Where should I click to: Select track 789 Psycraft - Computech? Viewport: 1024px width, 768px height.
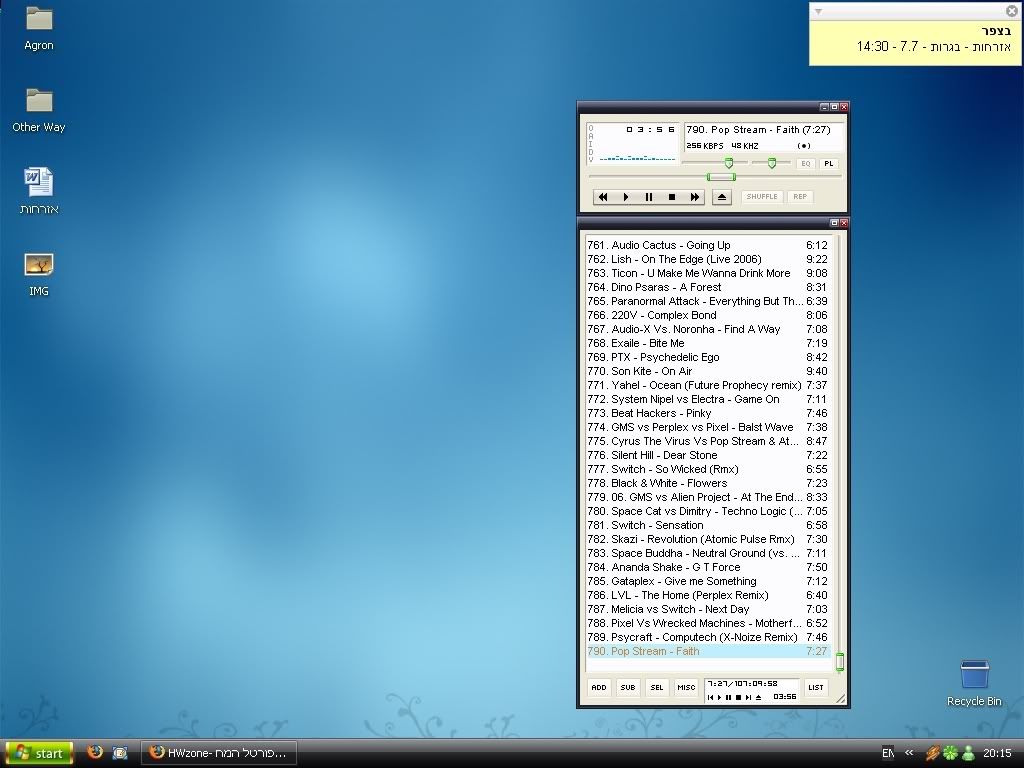point(707,637)
